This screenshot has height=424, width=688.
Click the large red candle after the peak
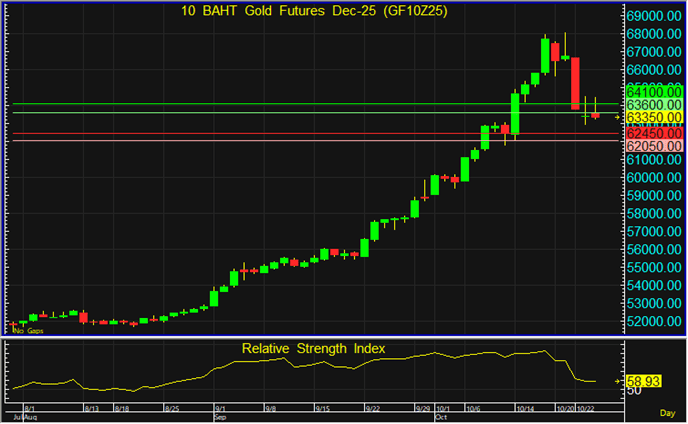click(x=576, y=84)
